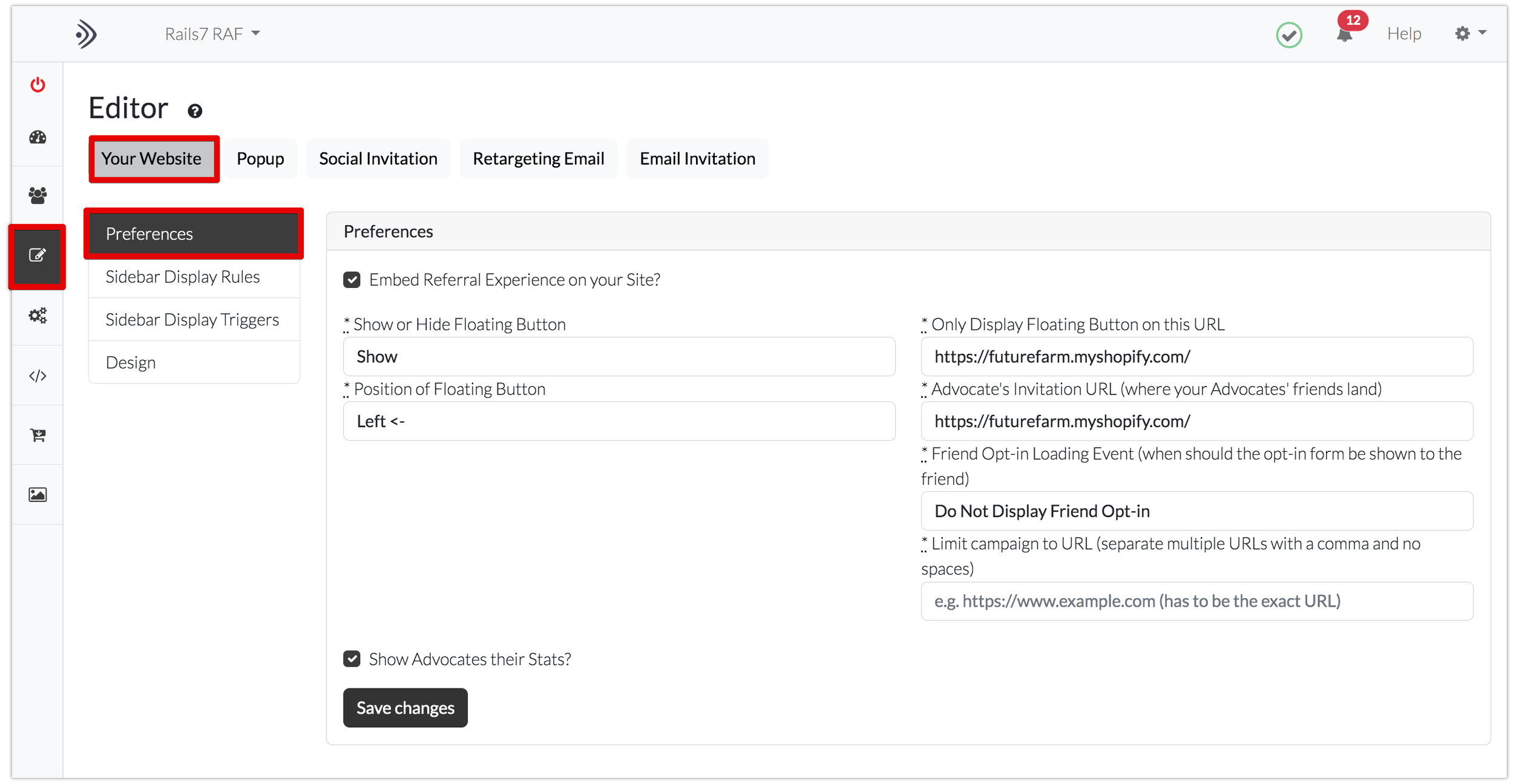The height and width of the screenshot is (784, 1513).
Task: Switch to the Popup tab
Action: pyautogui.click(x=260, y=158)
